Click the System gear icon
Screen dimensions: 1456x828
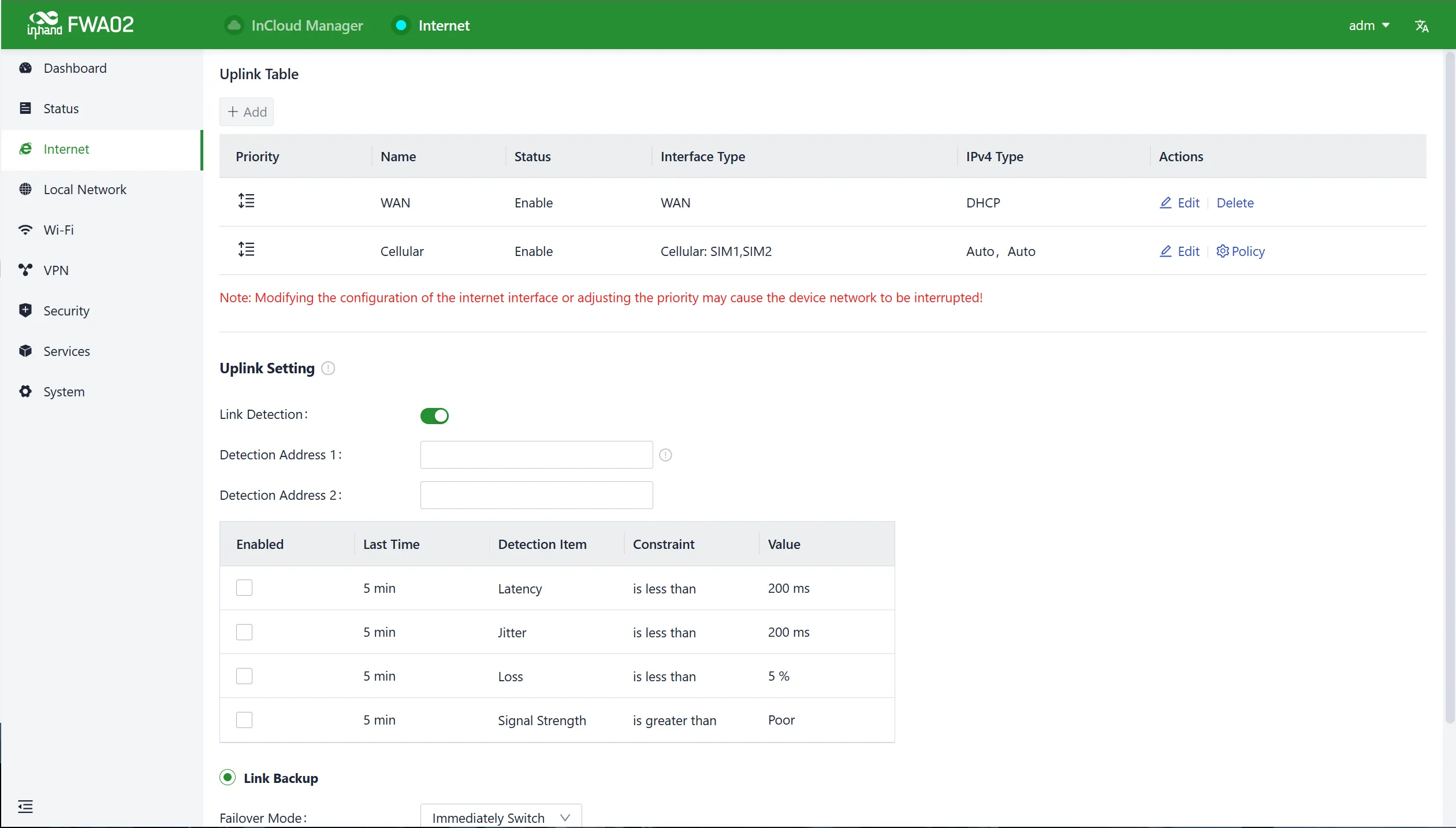25,391
